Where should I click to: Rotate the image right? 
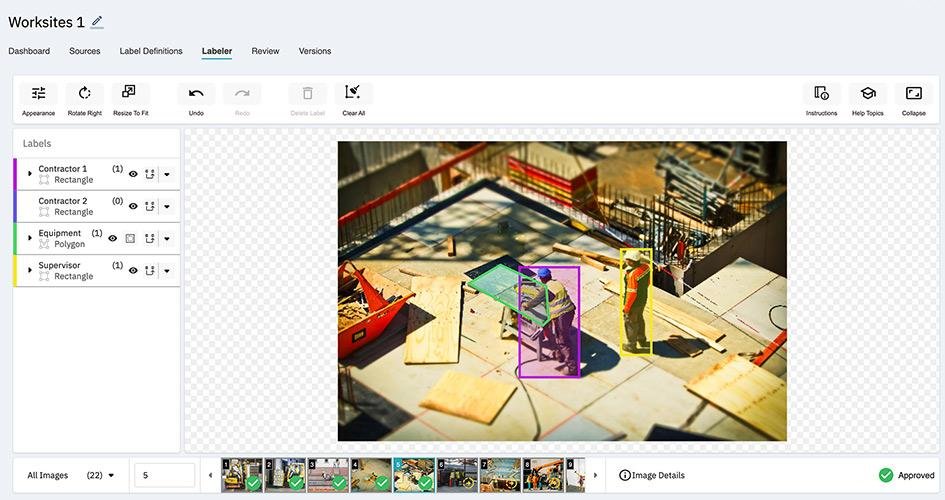click(85, 95)
